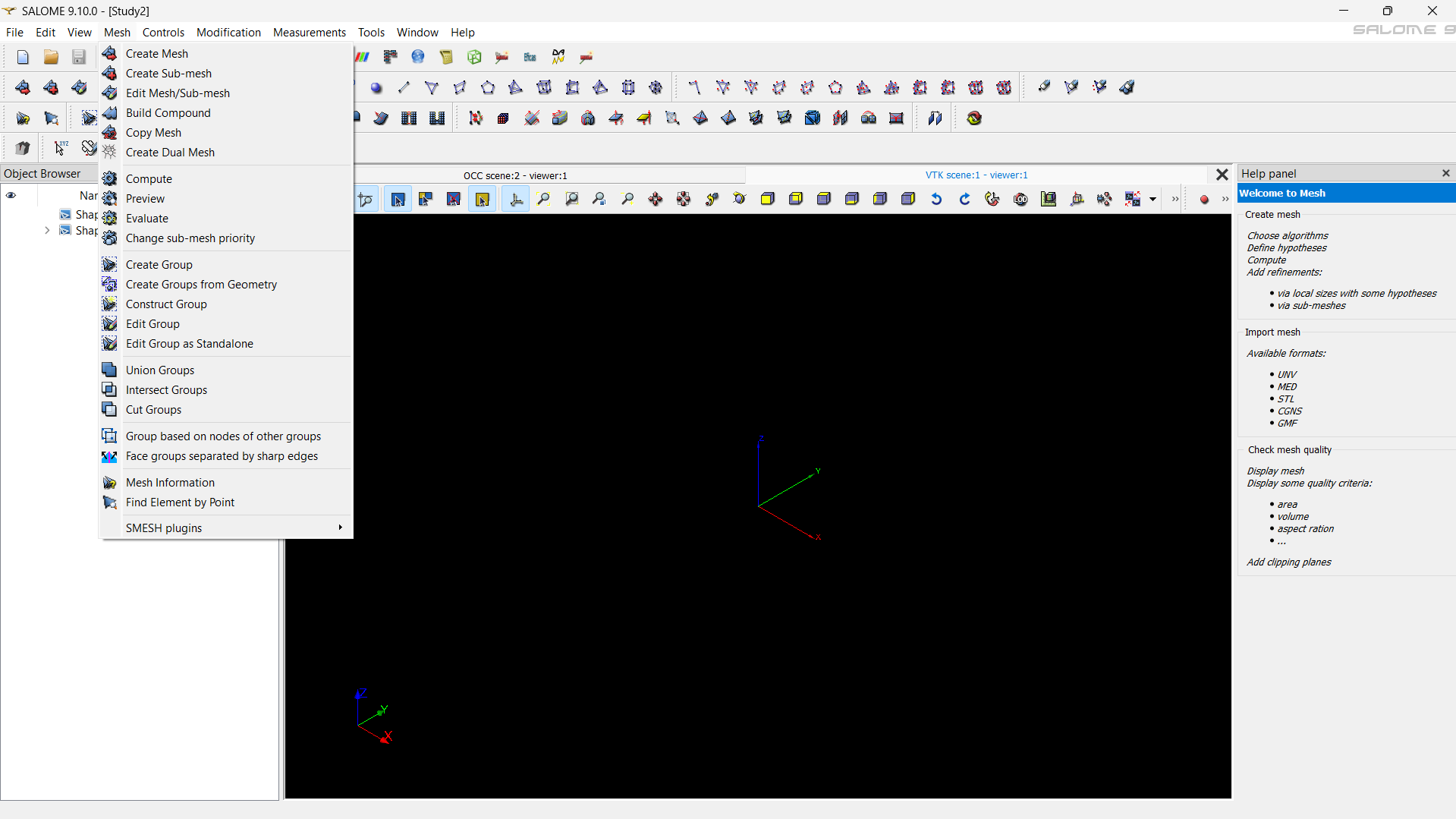1456x819 pixels.
Task: Rotate the view counterclockwise with the undo-style arrow
Action: [x=936, y=200]
